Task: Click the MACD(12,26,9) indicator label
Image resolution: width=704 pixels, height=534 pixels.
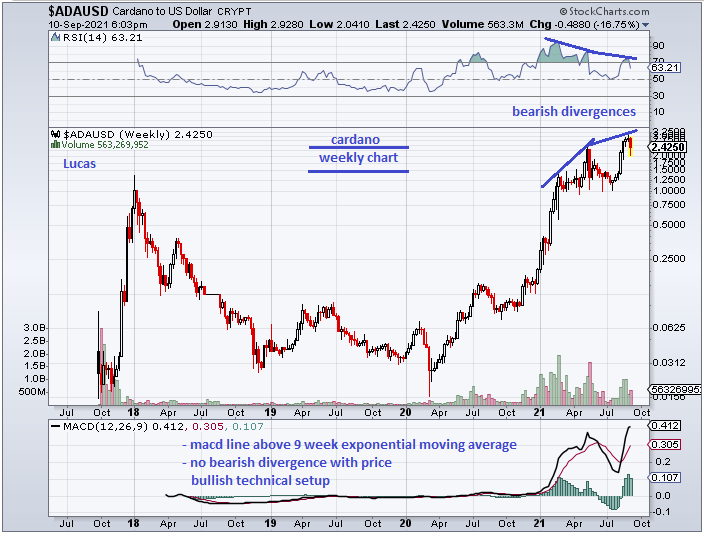Action: click(107, 427)
